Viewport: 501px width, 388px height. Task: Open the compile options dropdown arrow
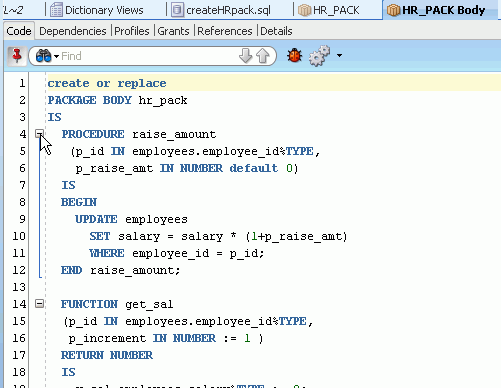click(x=339, y=56)
